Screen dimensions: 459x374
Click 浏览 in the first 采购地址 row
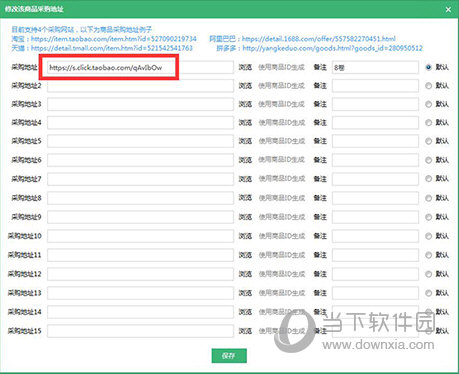coord(245,67)
